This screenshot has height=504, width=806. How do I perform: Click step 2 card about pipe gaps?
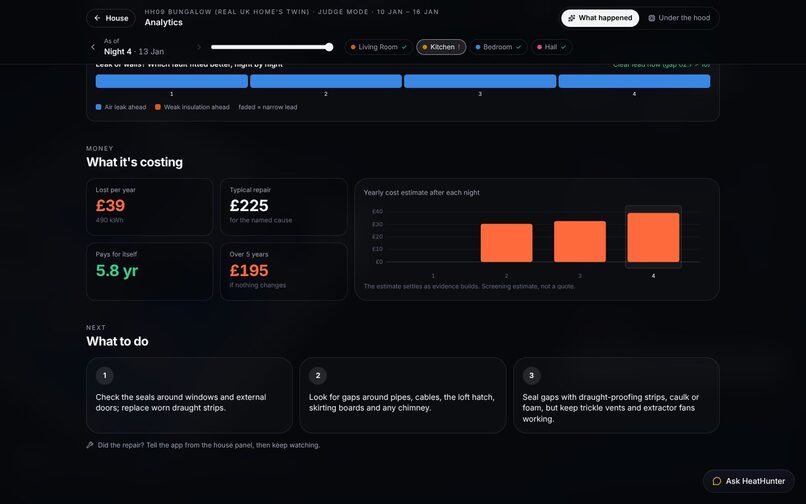coord(403,395)
